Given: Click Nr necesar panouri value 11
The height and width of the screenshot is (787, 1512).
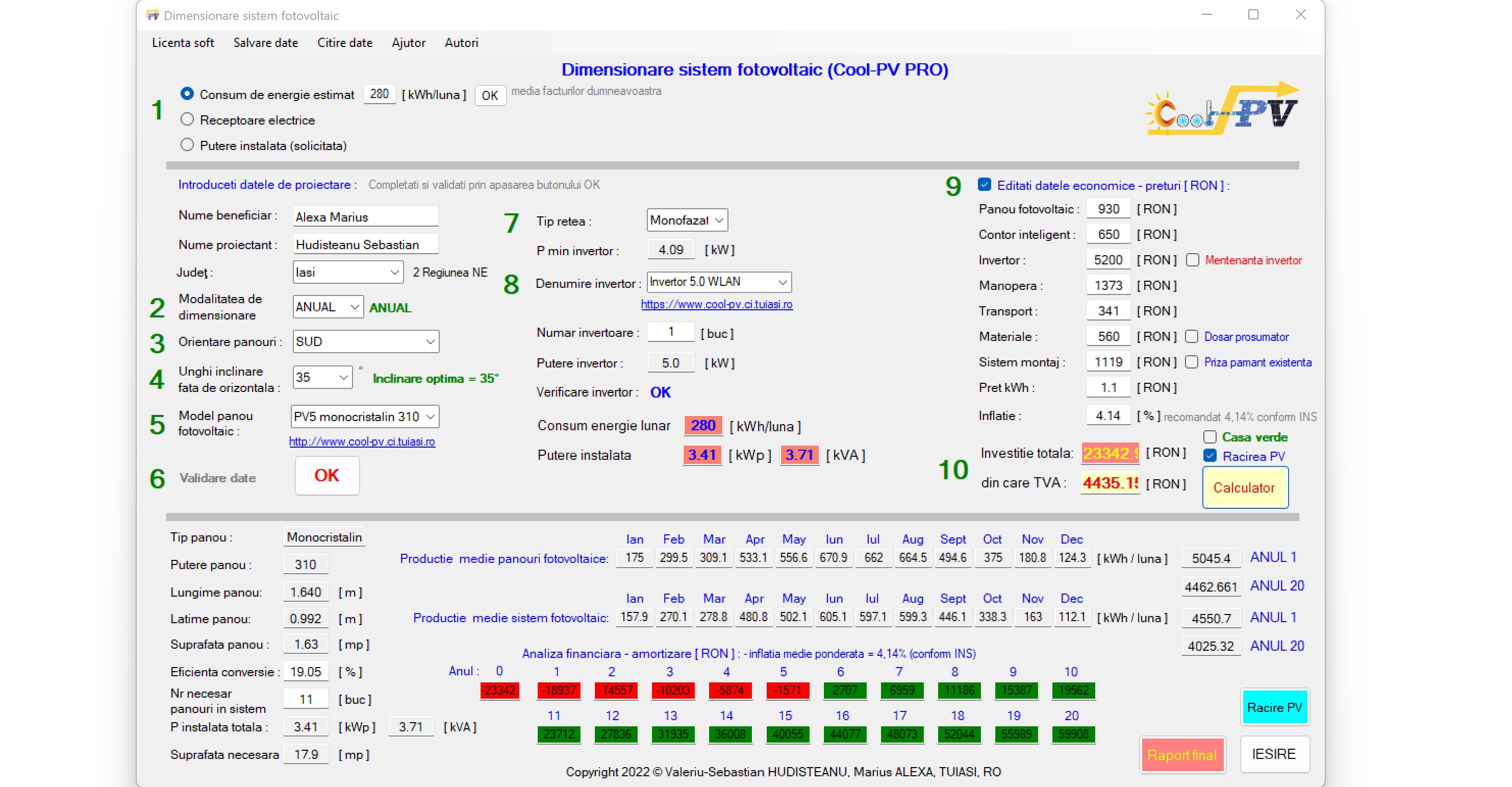Looking at the screenshot, I should tap(306, 699).
